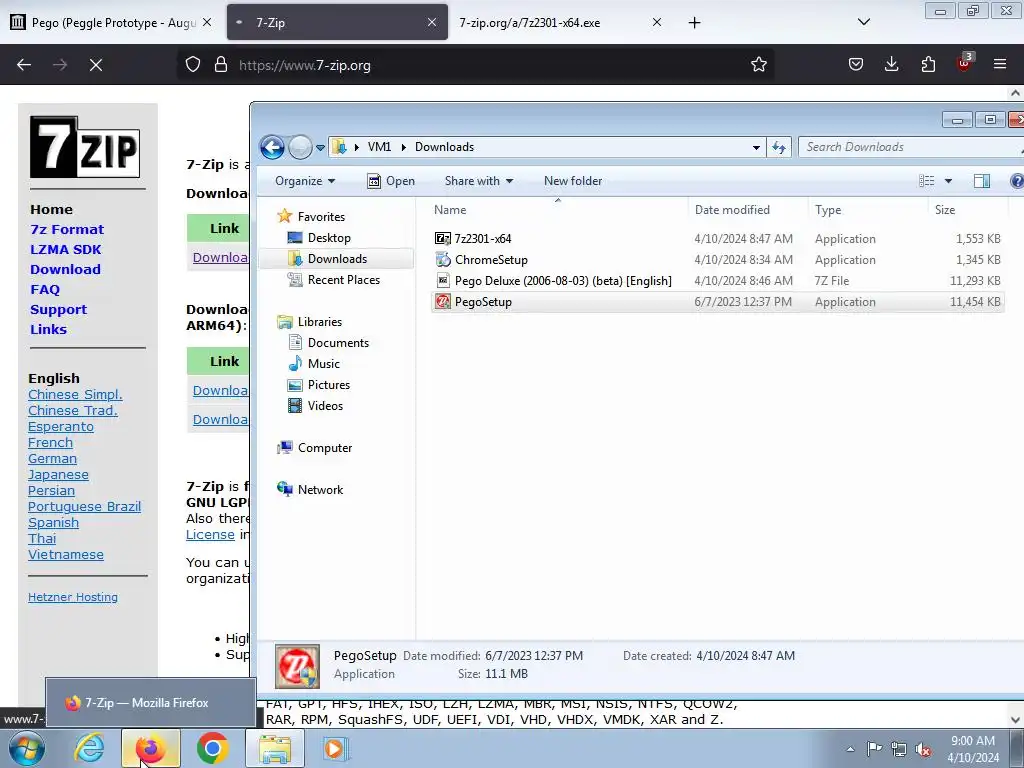Open Share with menu
The width and height of the screenshot is (1024, 768).
[x=479, y=181]
